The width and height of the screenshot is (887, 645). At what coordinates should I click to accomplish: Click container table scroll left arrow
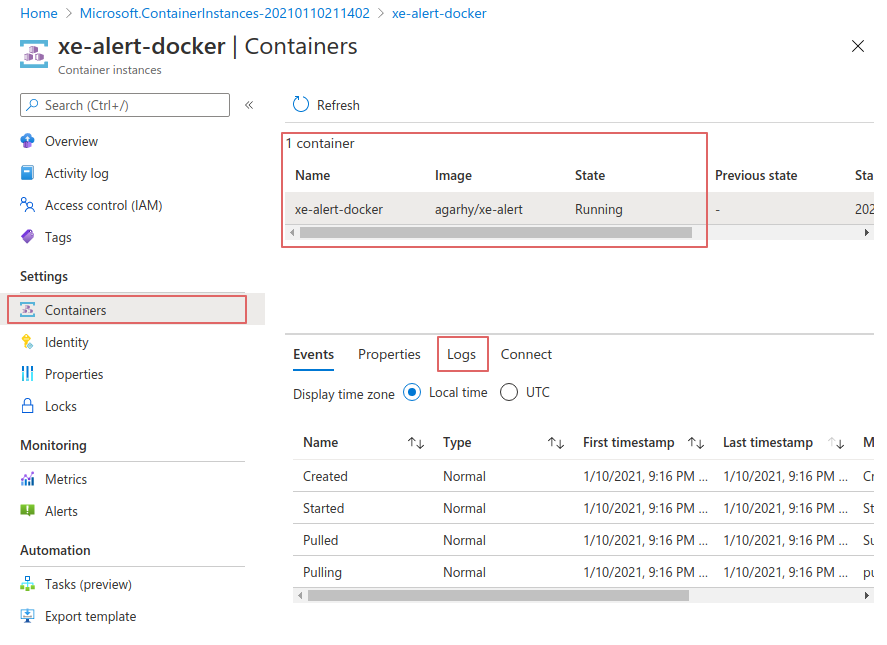[x=292, y=233]
